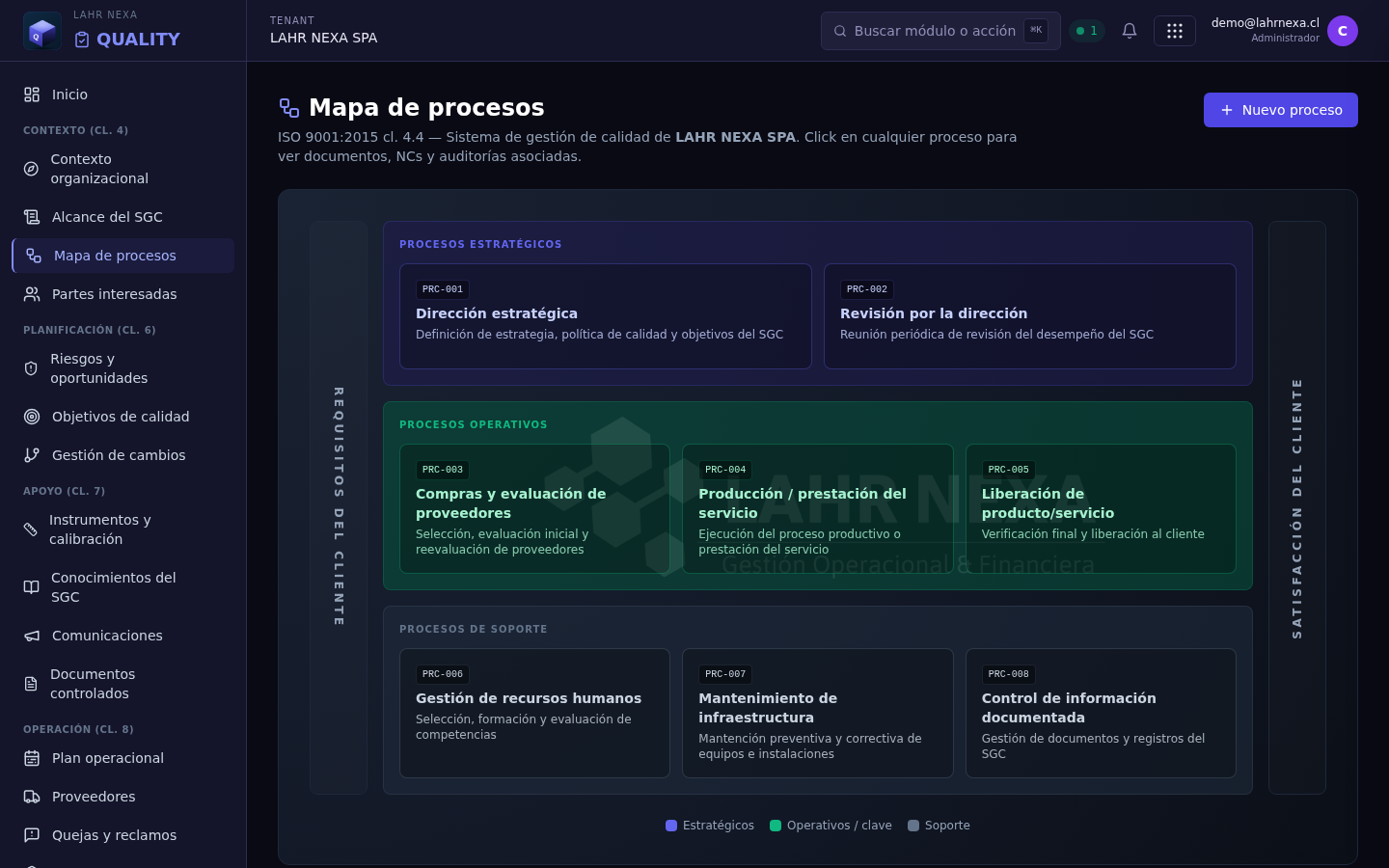Click the Mapa de procesos heading icon
Image resolution: width=1389 pixels, height=868 pixels.
(288, 107)
